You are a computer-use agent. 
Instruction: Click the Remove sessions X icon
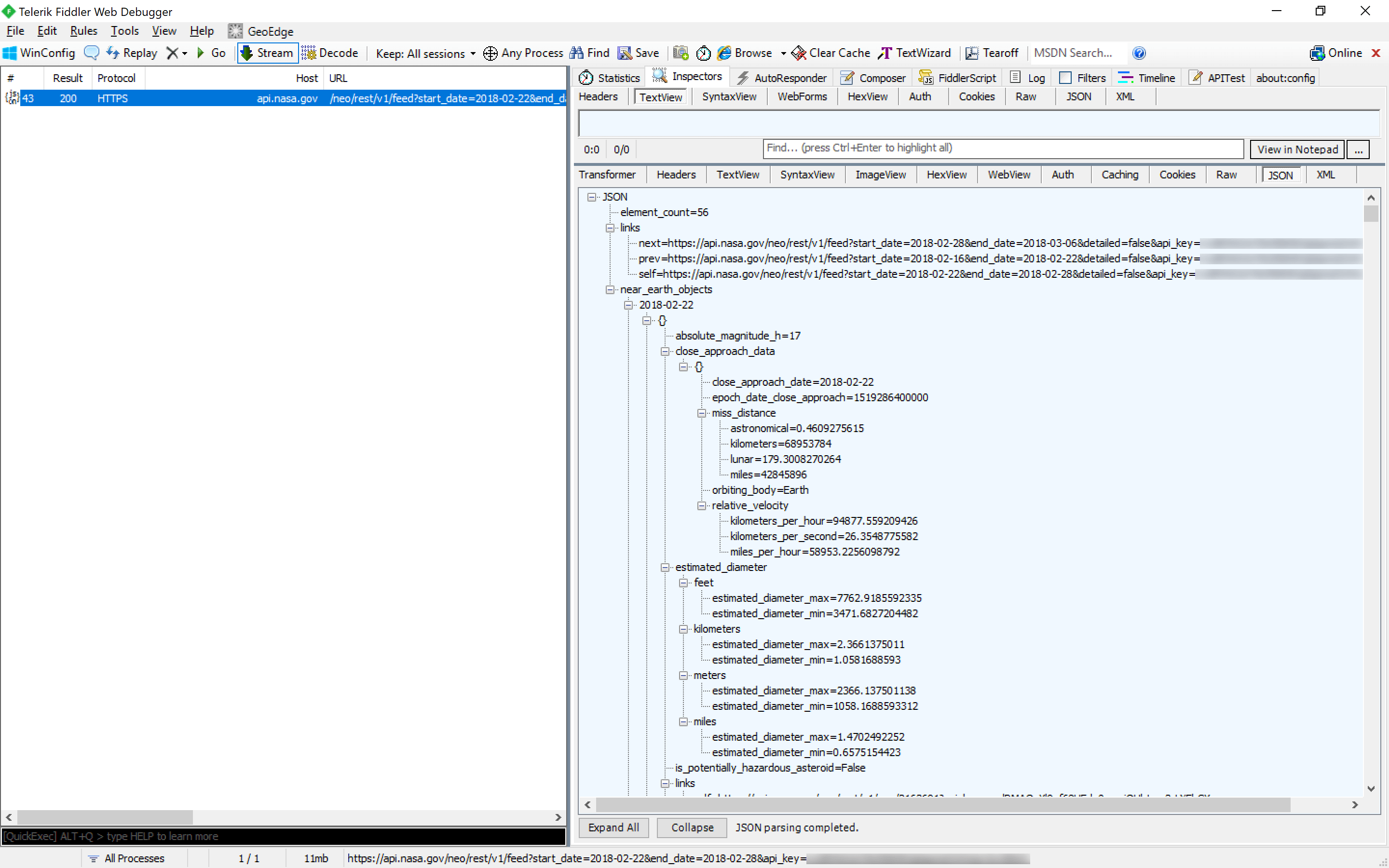172,53
